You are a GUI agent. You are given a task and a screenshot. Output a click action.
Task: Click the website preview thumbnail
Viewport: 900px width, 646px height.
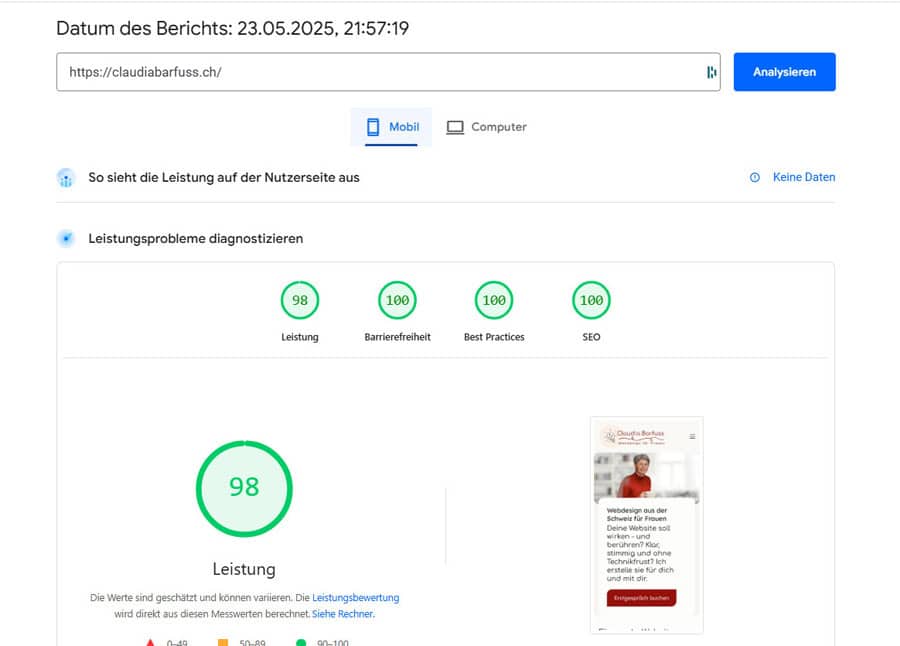click(646, 525)
